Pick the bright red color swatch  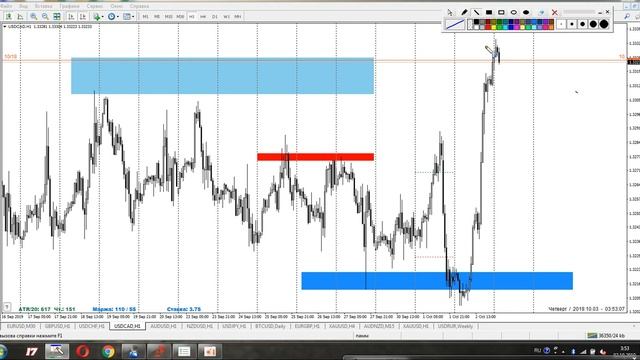click(488, 27)
